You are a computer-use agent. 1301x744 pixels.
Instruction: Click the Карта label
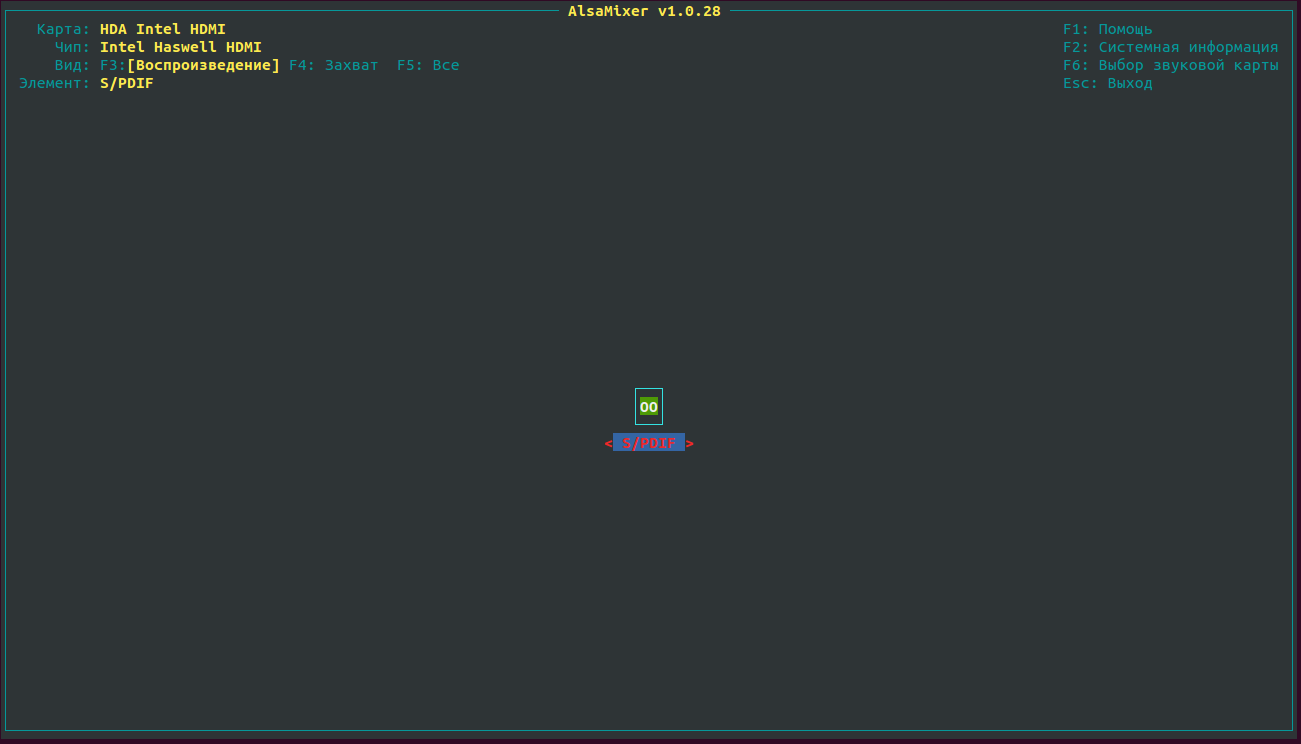(x=64, y=29)
